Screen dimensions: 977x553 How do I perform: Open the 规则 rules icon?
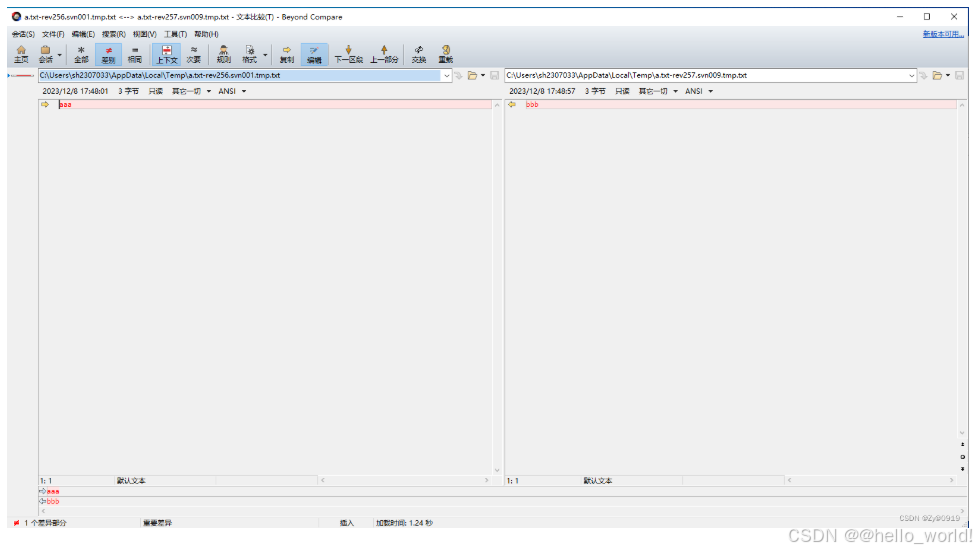[x=224, y=54]
